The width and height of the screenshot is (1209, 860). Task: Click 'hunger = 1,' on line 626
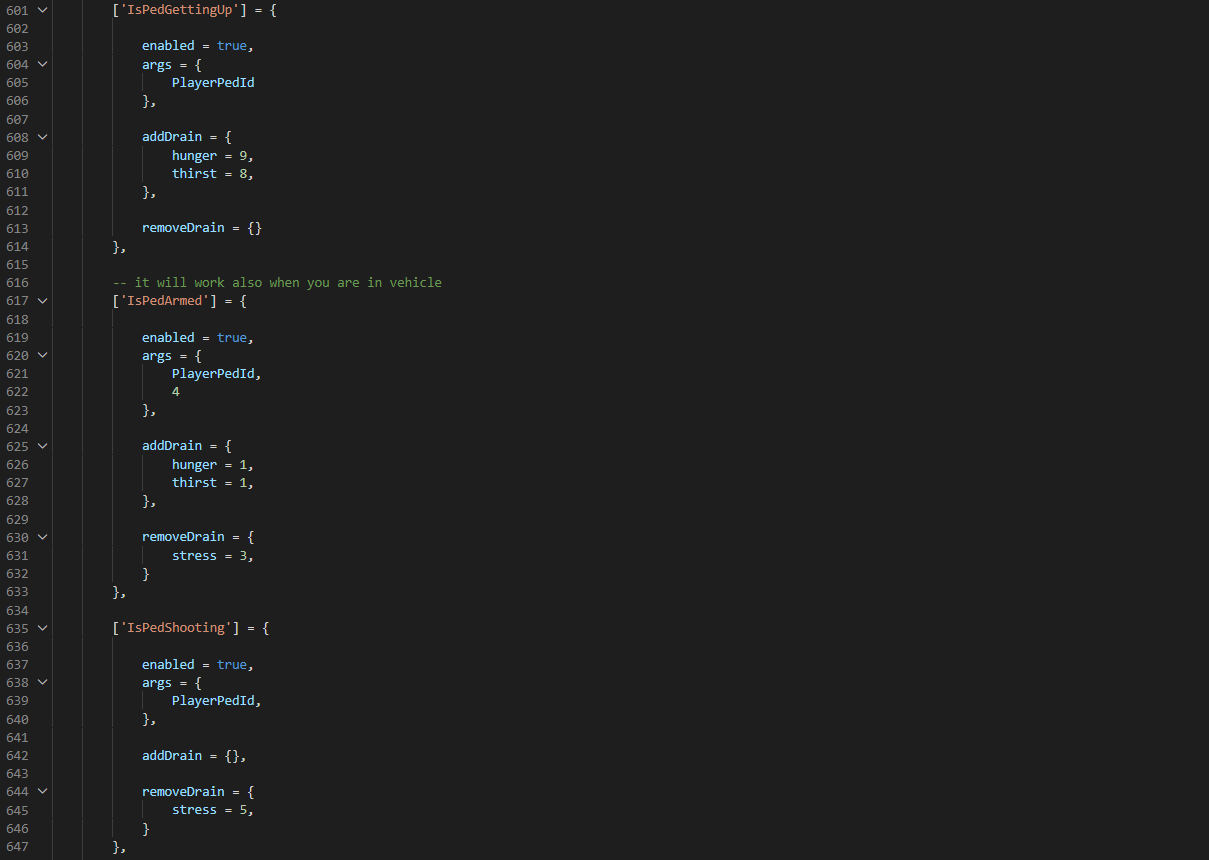point(213,464)
